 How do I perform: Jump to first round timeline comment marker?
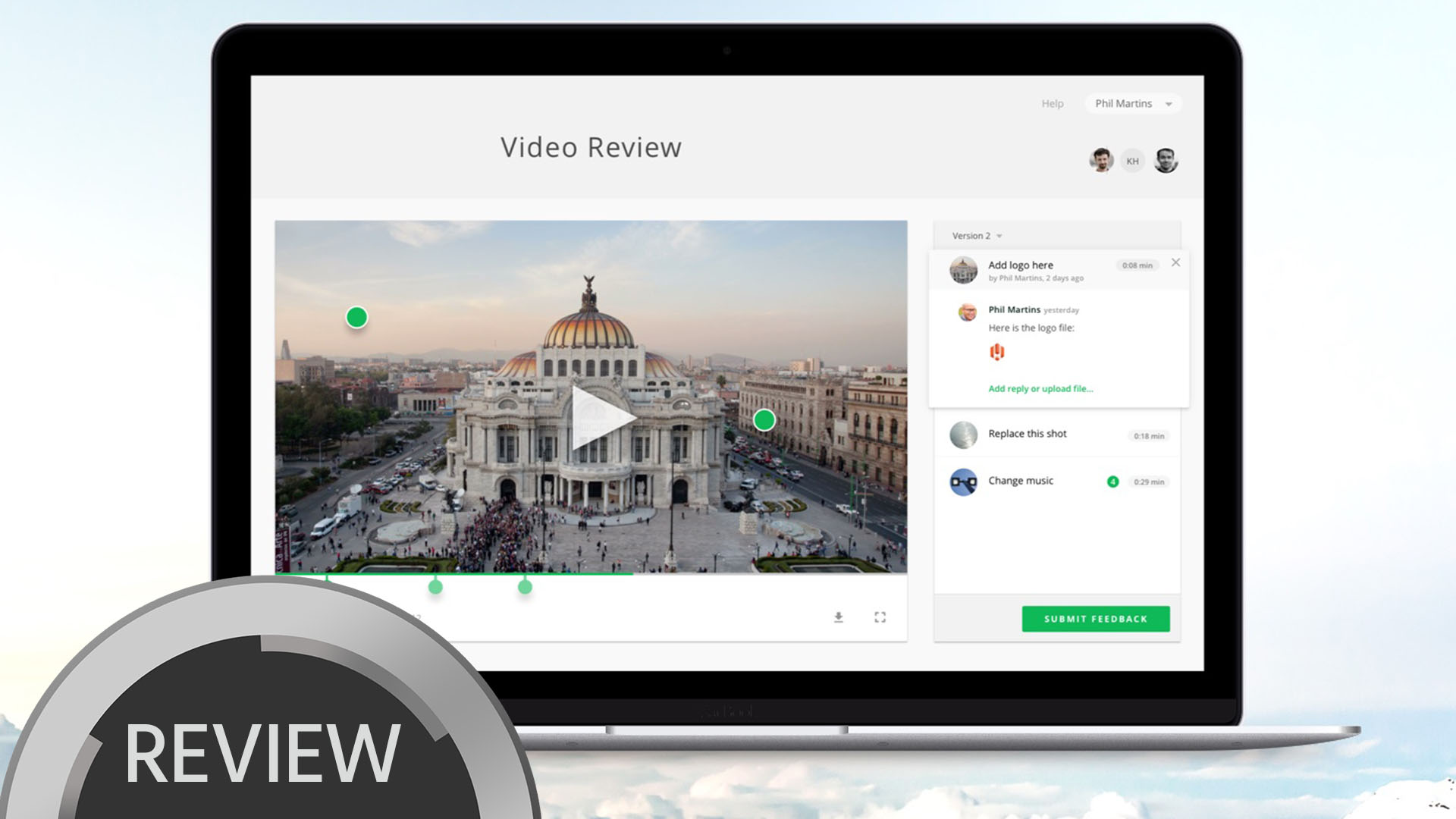[435, 586]
